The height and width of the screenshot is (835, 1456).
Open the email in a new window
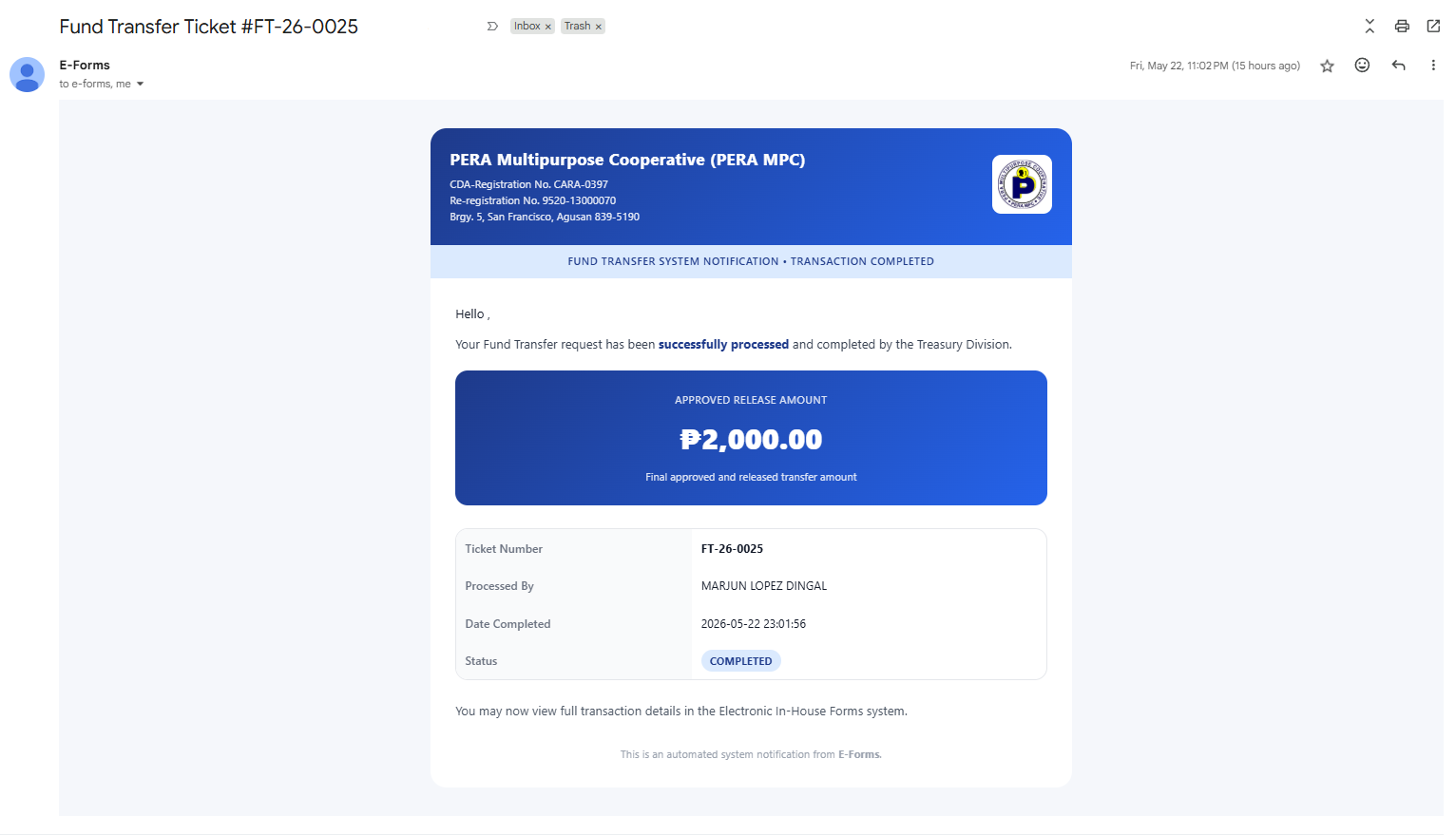pos(1433,26)
